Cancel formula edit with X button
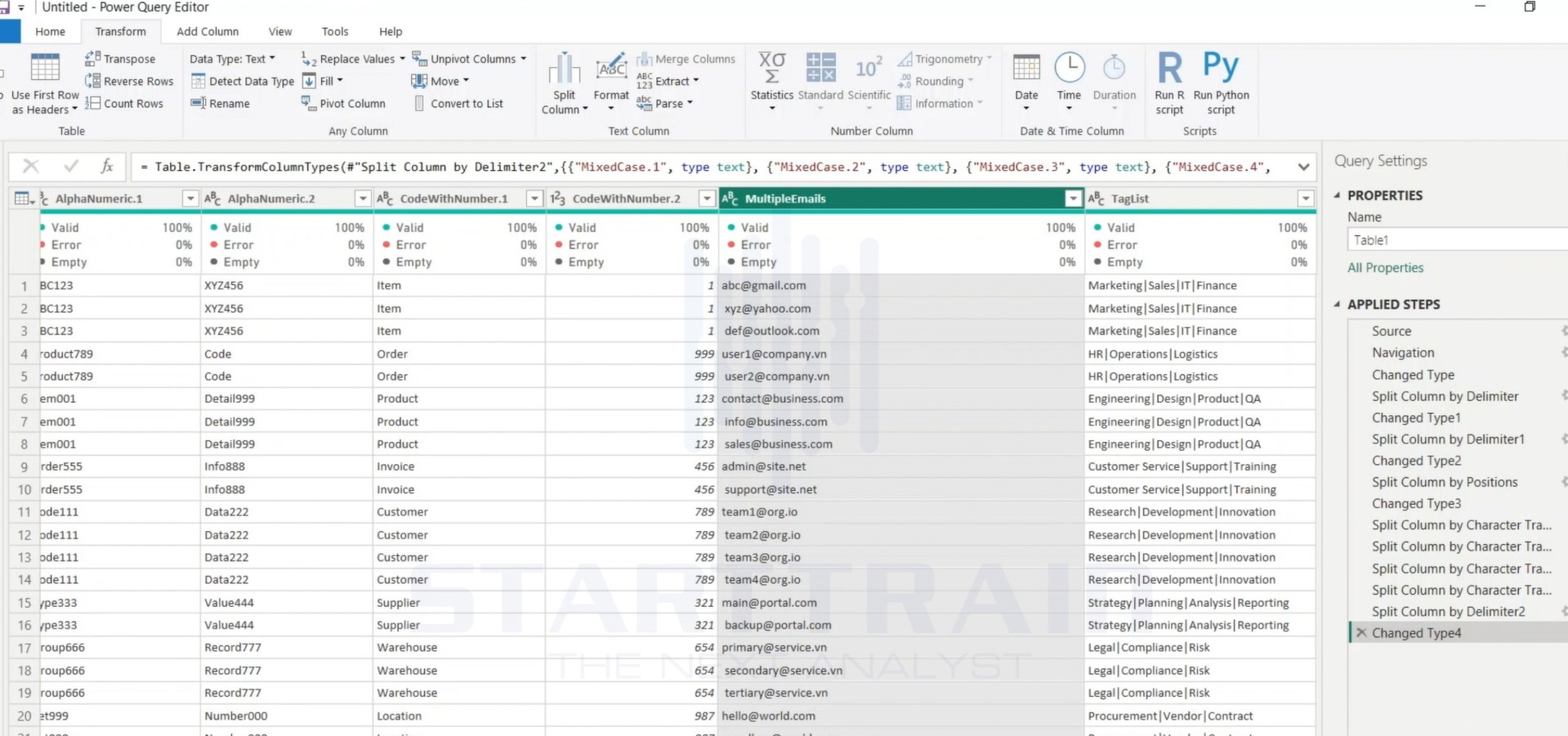 click(31, 167)
